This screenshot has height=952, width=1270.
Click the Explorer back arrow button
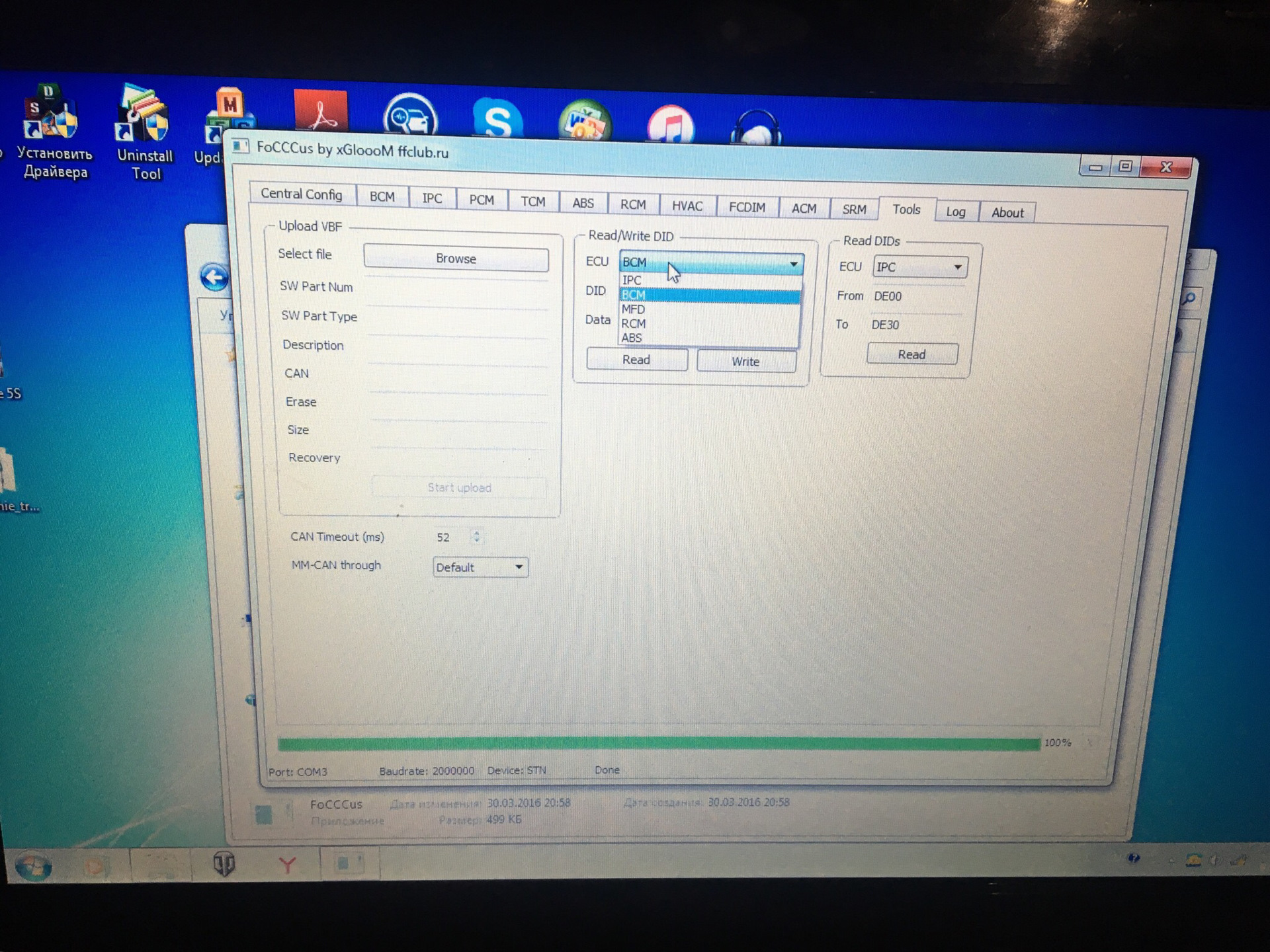point(214,278)
